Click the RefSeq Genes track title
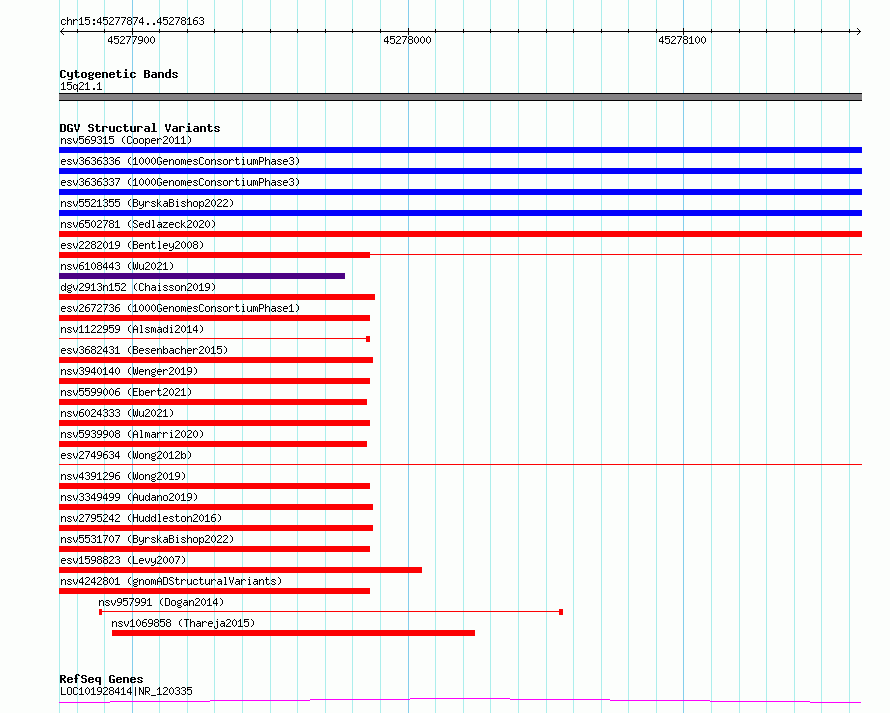 [101, 679]
